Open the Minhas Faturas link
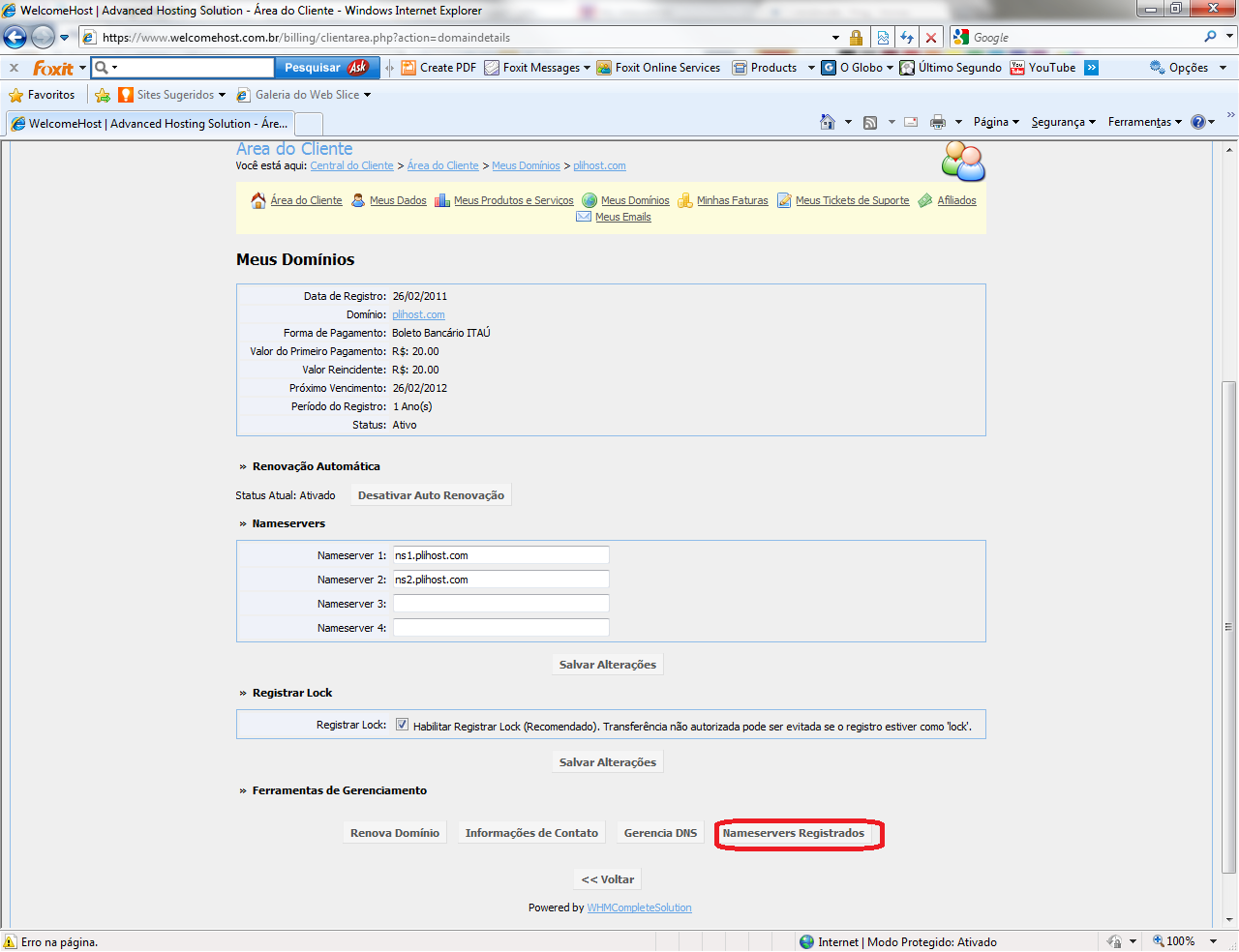This screenshot has width=1239, height=952. pos(732,200)
